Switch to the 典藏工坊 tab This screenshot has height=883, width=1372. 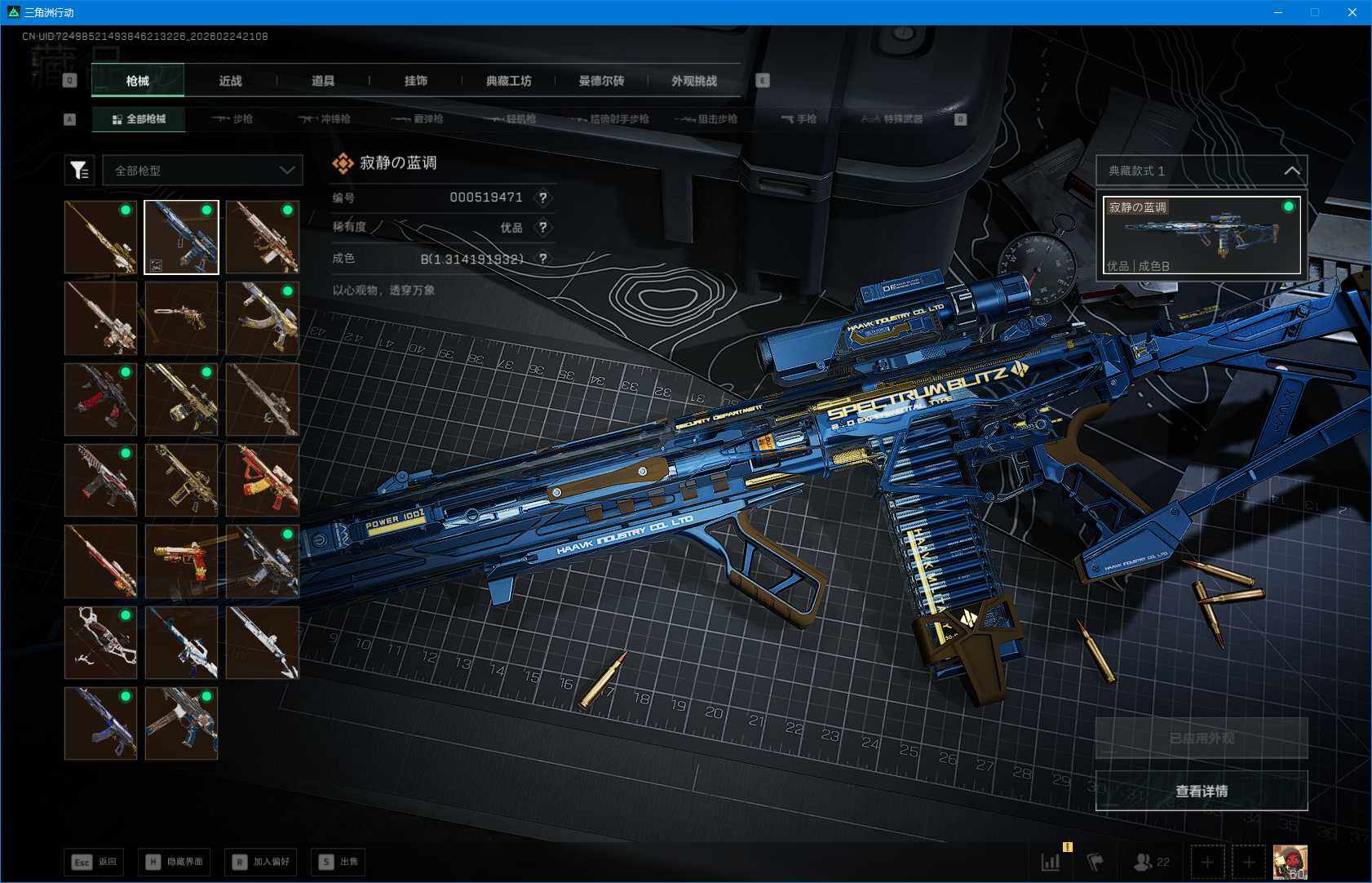point(509,81)
